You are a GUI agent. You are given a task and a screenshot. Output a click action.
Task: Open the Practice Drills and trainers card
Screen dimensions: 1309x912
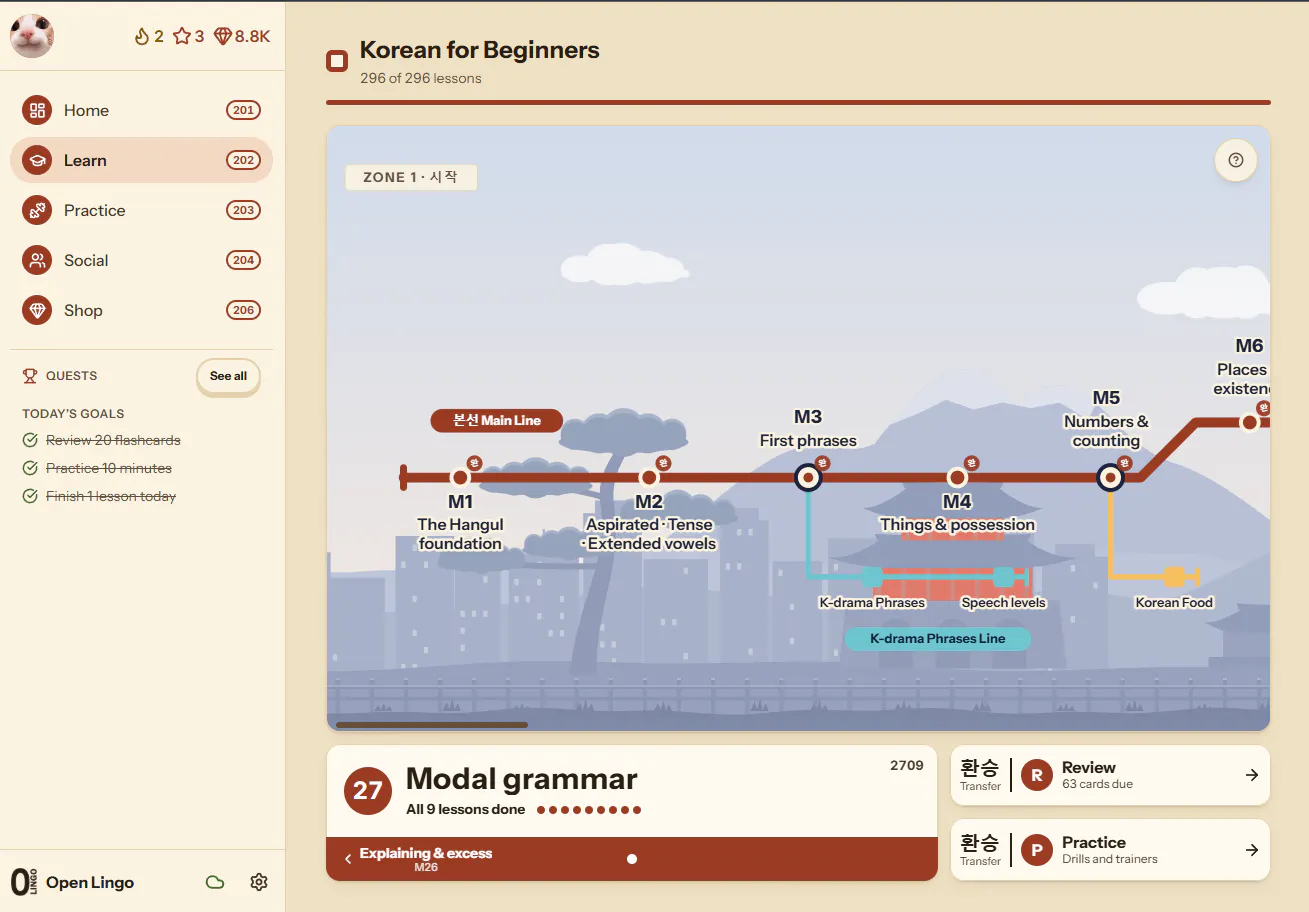click(1110, 850)
